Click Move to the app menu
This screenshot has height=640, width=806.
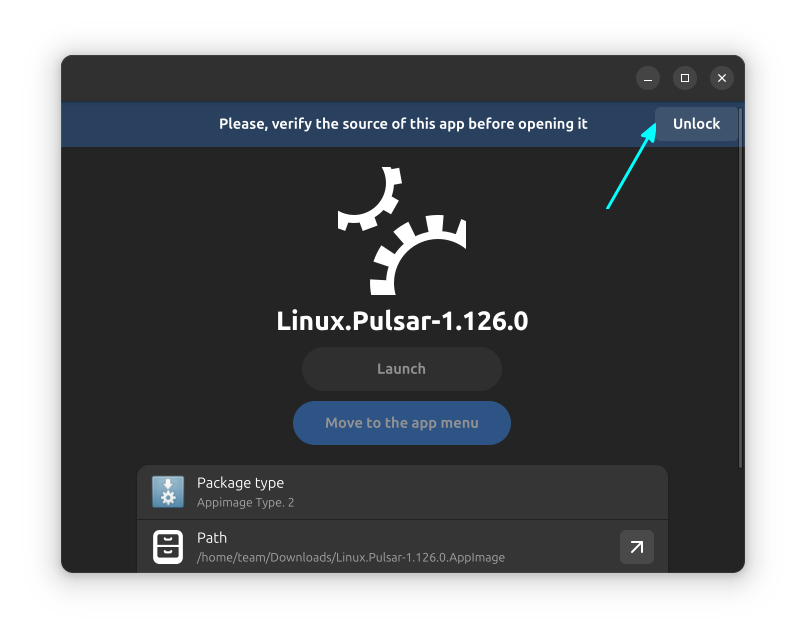tap(401, 423)
